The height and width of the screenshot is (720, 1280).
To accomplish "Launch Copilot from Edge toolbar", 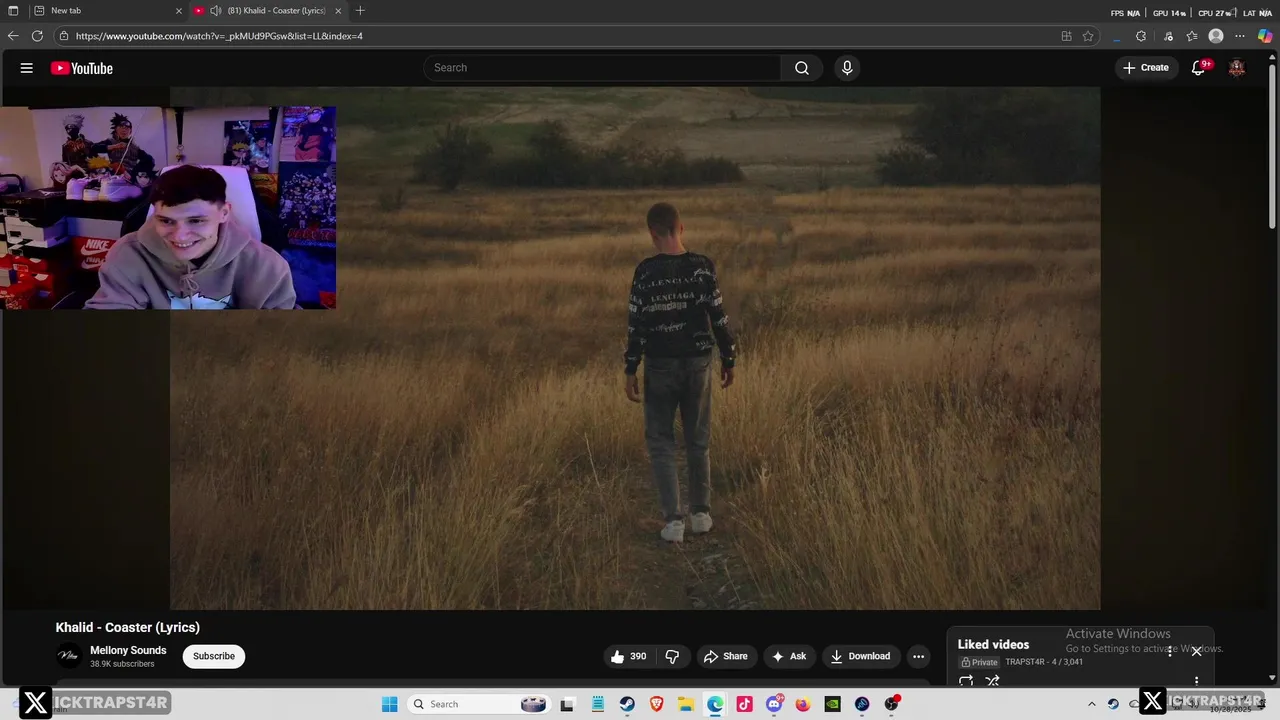I will click(1265, 36).
